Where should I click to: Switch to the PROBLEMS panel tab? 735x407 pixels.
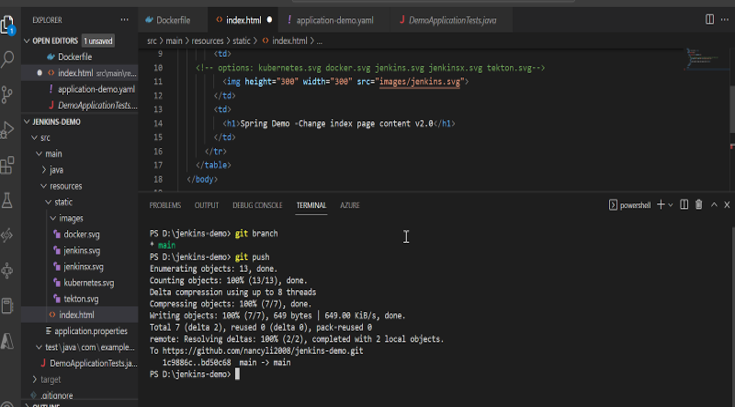pyautogui.click(x=165, y=205)
